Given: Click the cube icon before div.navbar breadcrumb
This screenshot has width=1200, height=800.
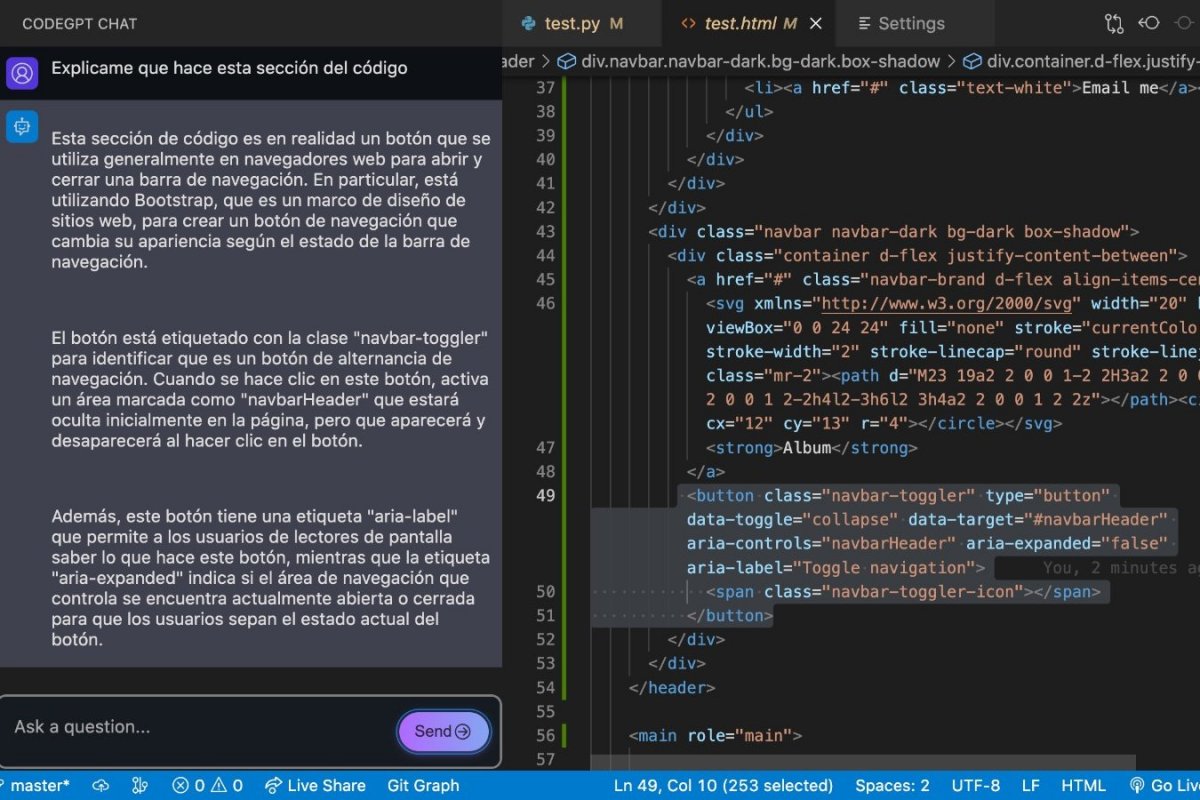Looking at the screenshot, I should pyautogui.click(x=567, y=61).
